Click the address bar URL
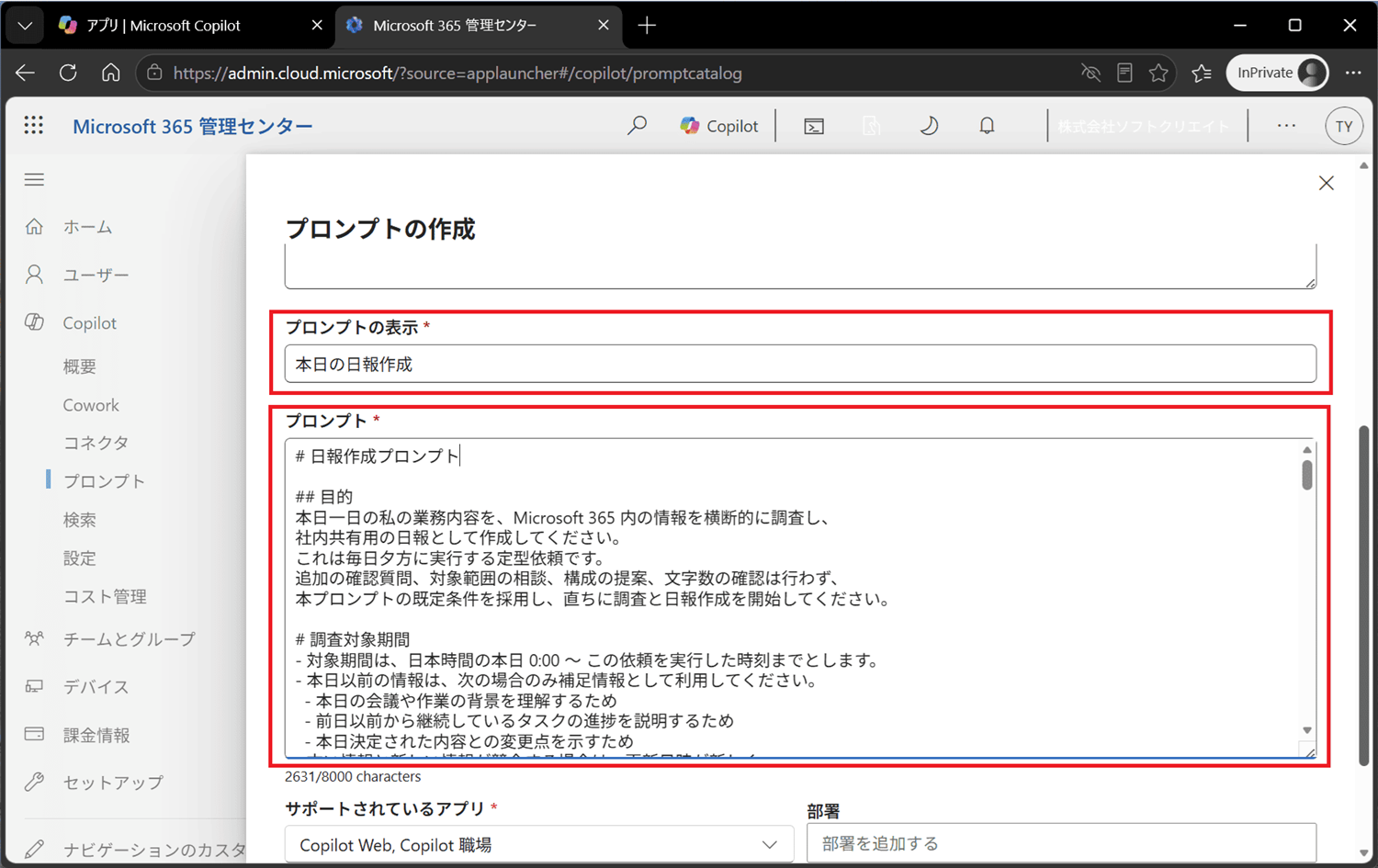The width and height of the screenshot is (1378, 868). click(457, 73)
